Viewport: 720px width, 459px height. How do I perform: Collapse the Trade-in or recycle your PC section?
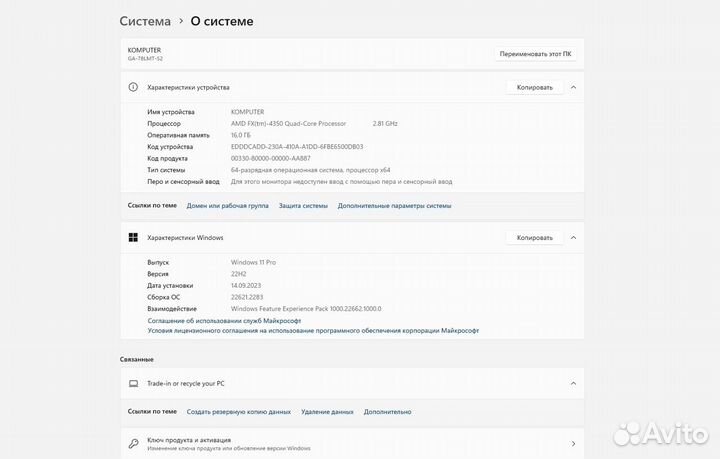click(573, 383)
